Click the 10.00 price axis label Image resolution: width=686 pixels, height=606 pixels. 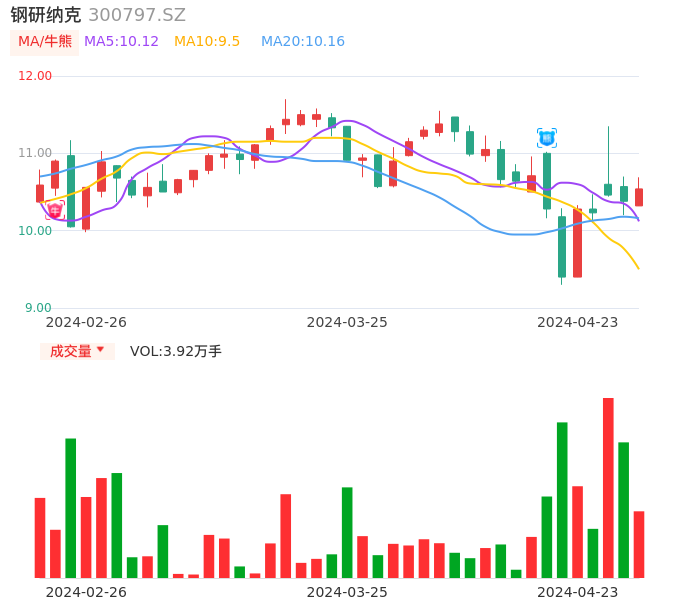click(x=35, y=231)
